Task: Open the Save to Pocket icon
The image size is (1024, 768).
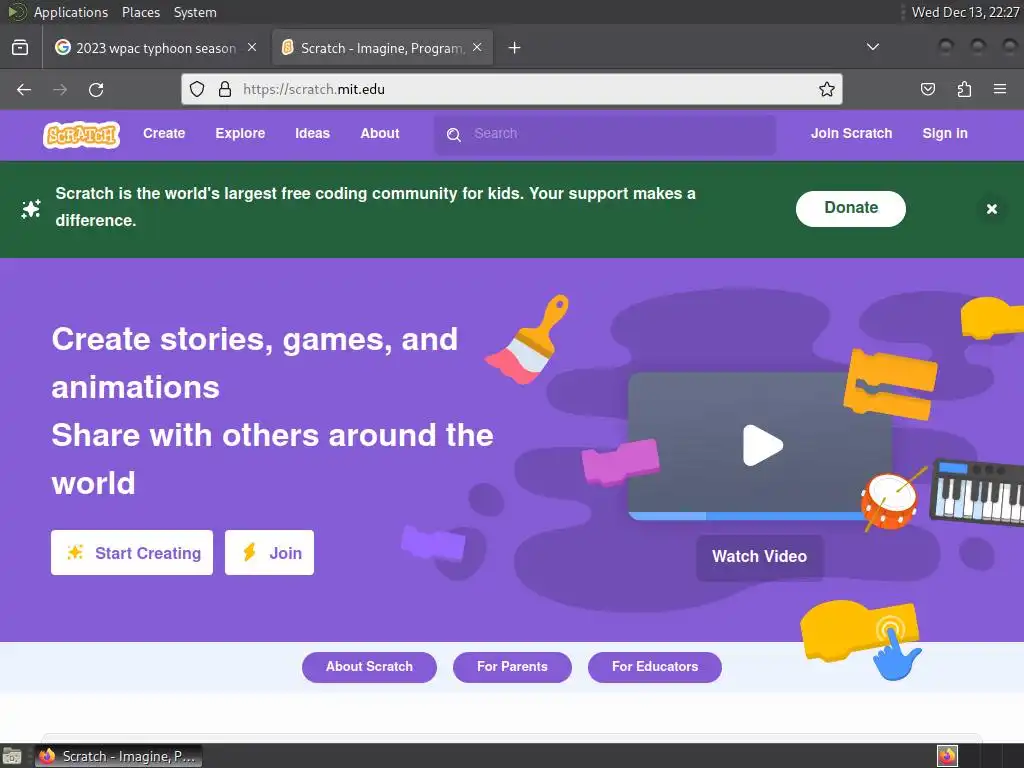Action: point(928,89)
